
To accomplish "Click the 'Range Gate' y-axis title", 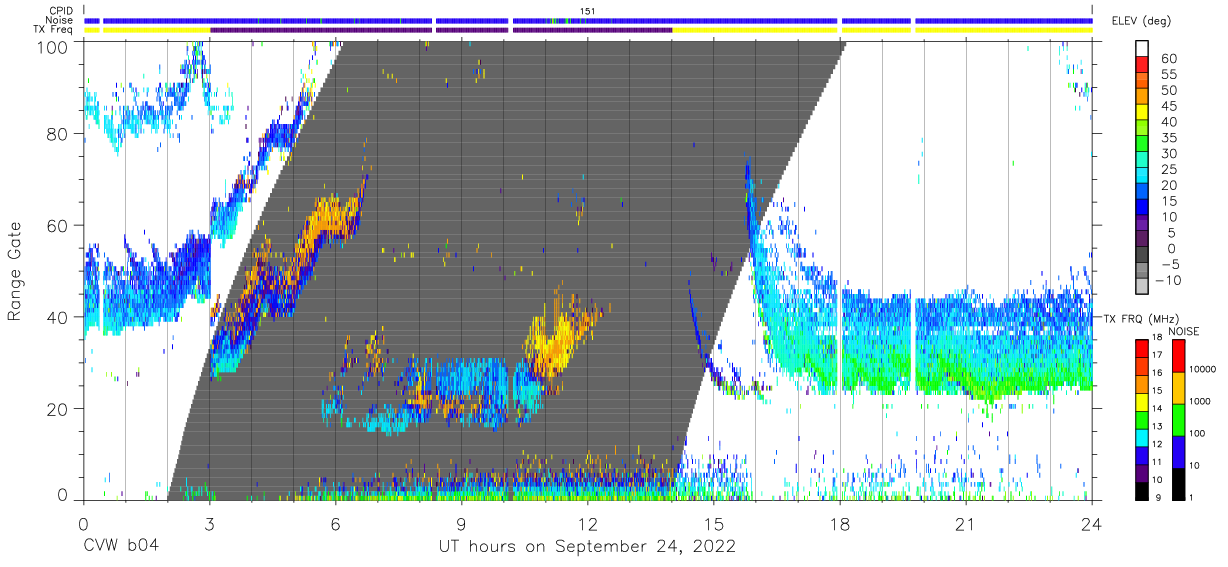I will click(x=15, y=272).
